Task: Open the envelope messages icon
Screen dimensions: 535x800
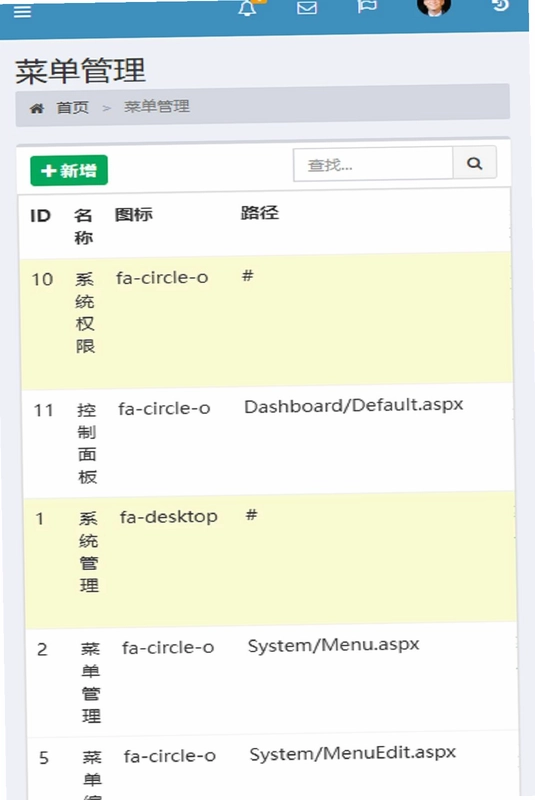Action: (x=307, y=8)
